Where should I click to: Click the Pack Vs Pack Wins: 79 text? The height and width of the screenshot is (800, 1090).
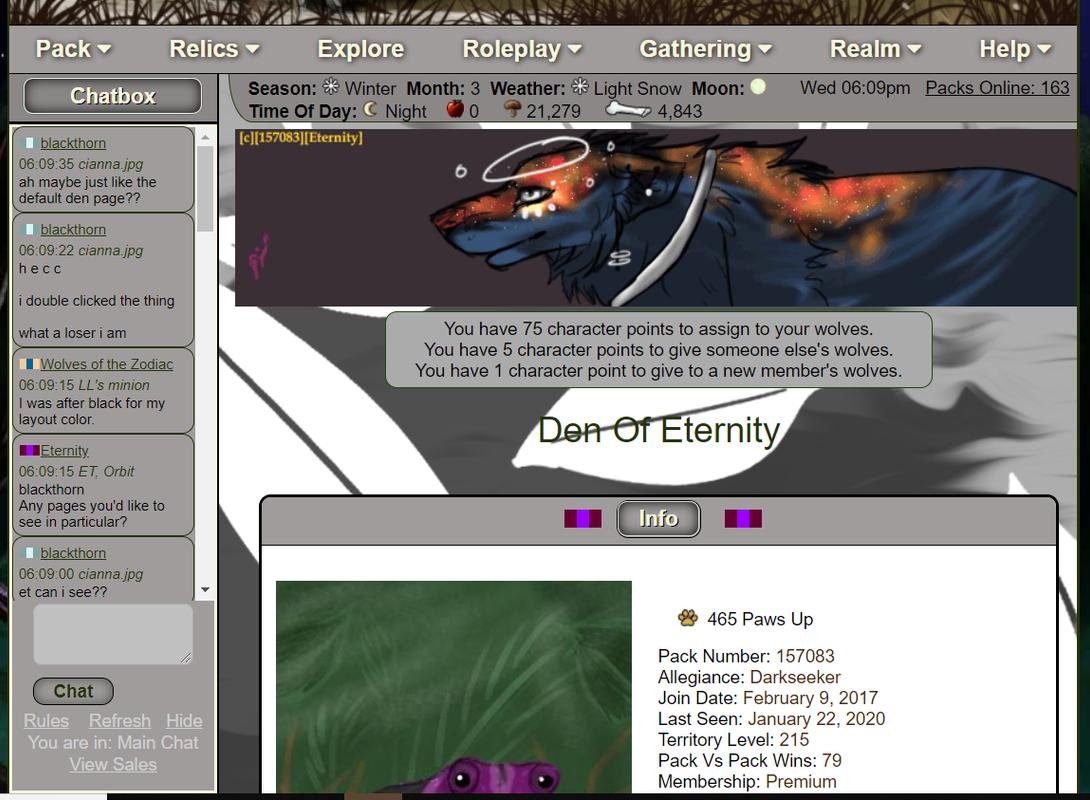pos(749,760)
